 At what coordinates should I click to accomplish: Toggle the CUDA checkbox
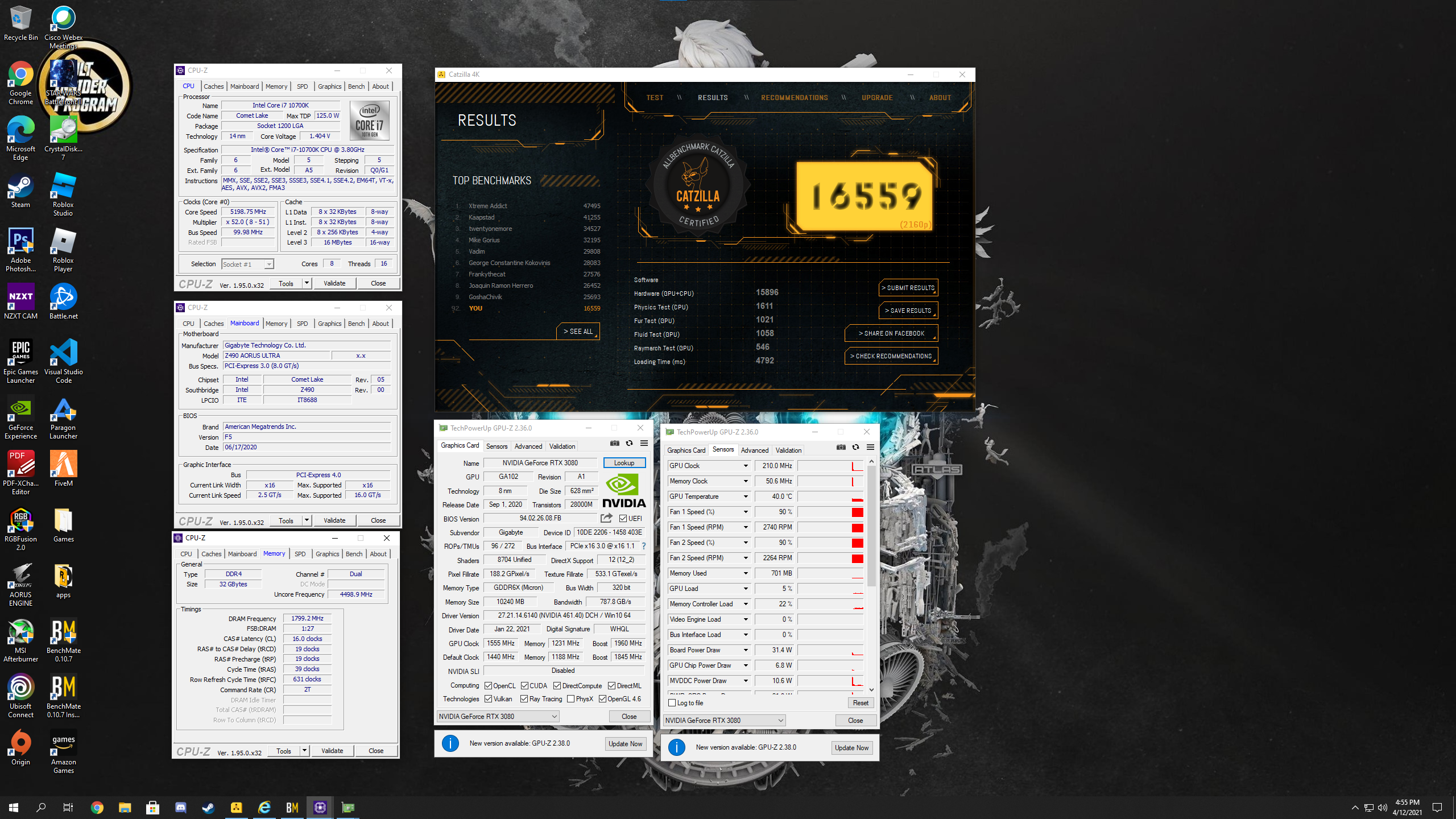click(524, 685)
